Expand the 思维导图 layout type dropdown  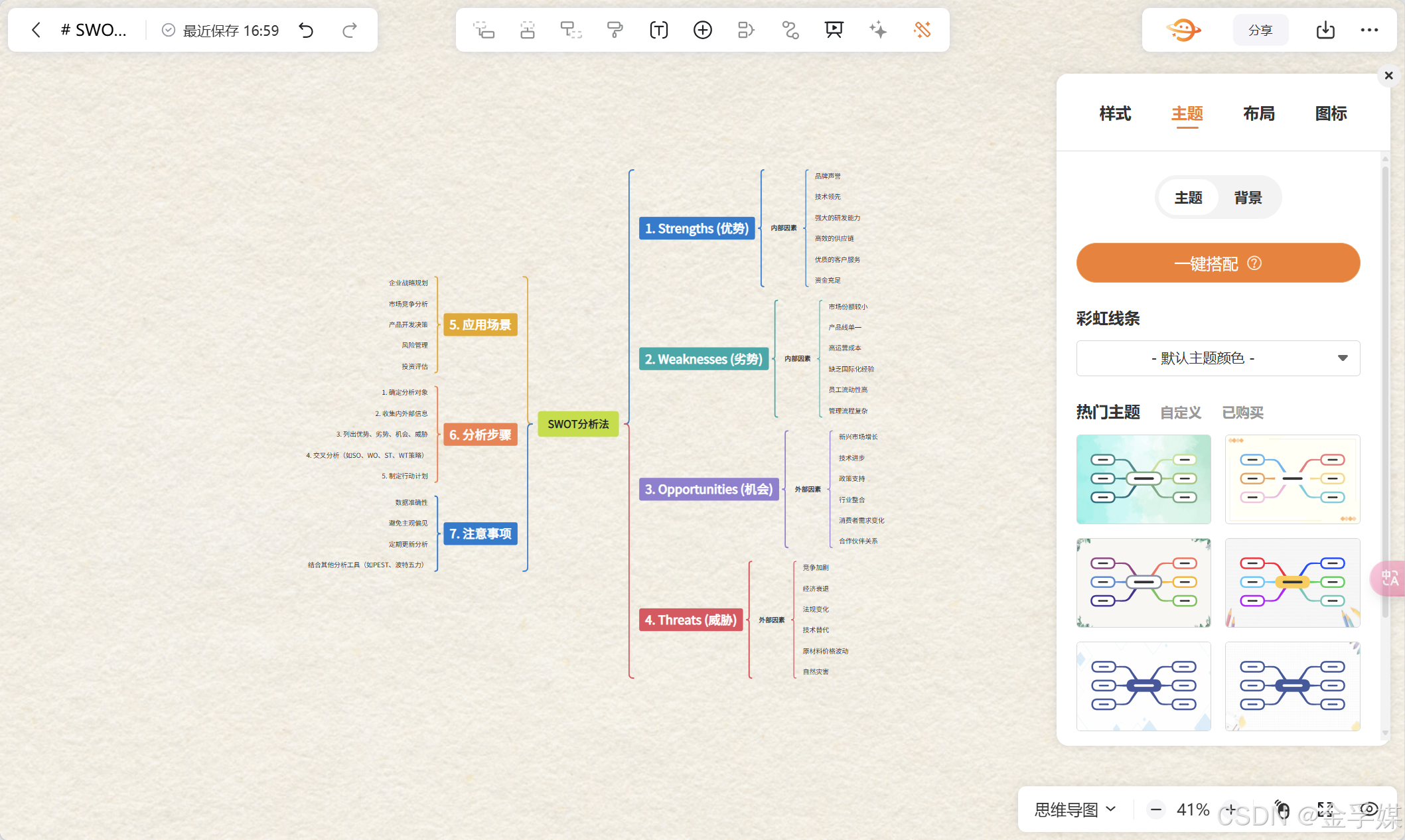[x=1074, y=809]
